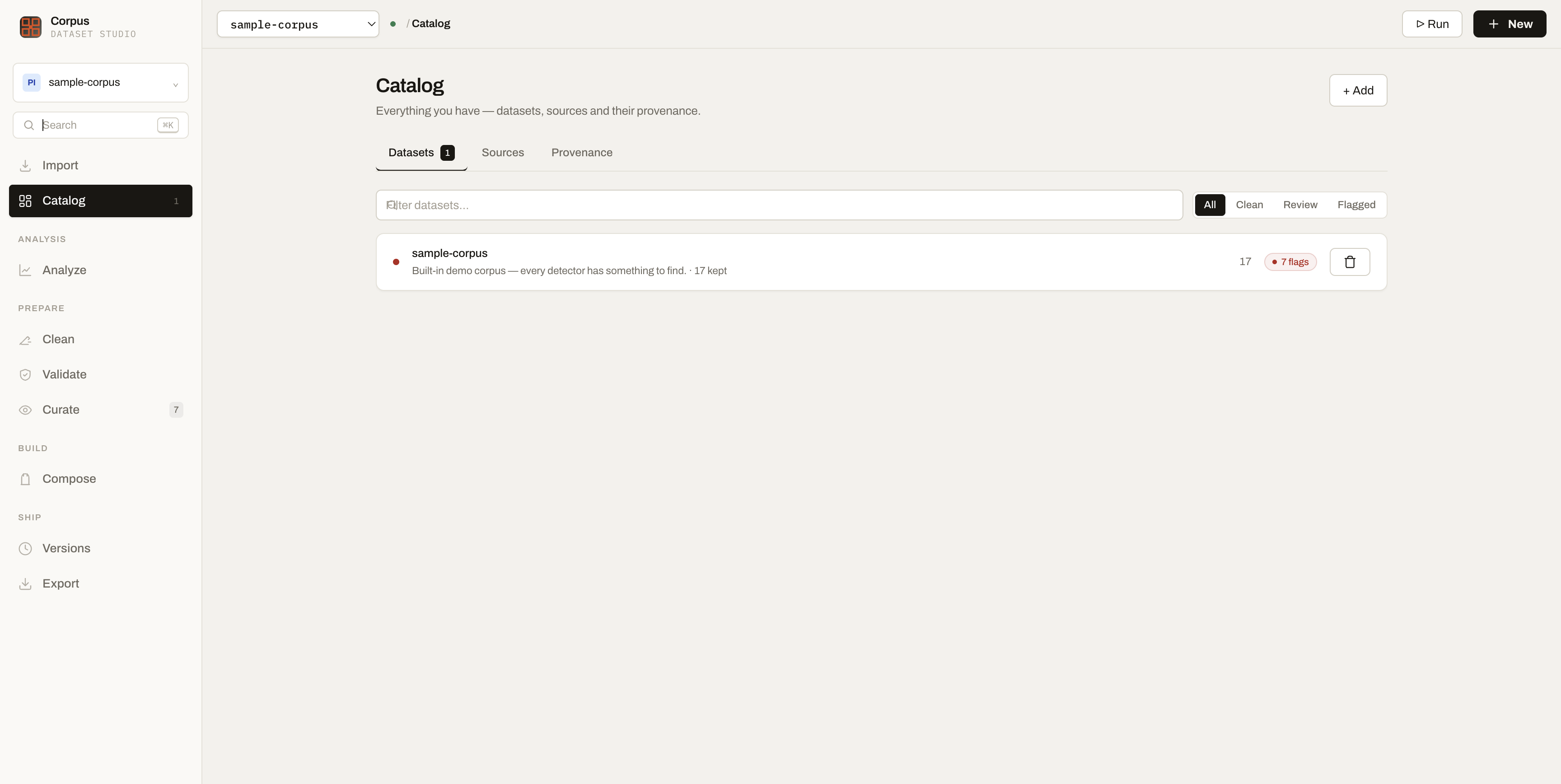Open the sample-corpus selector in the top bar

pyautogui.click(x=298, y=24)
